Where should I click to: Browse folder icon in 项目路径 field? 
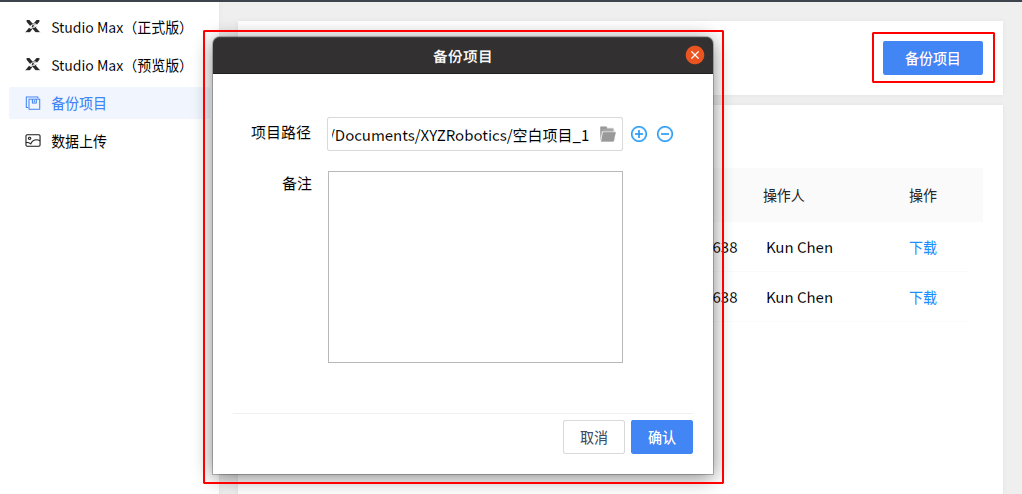[x=607, y=134]
